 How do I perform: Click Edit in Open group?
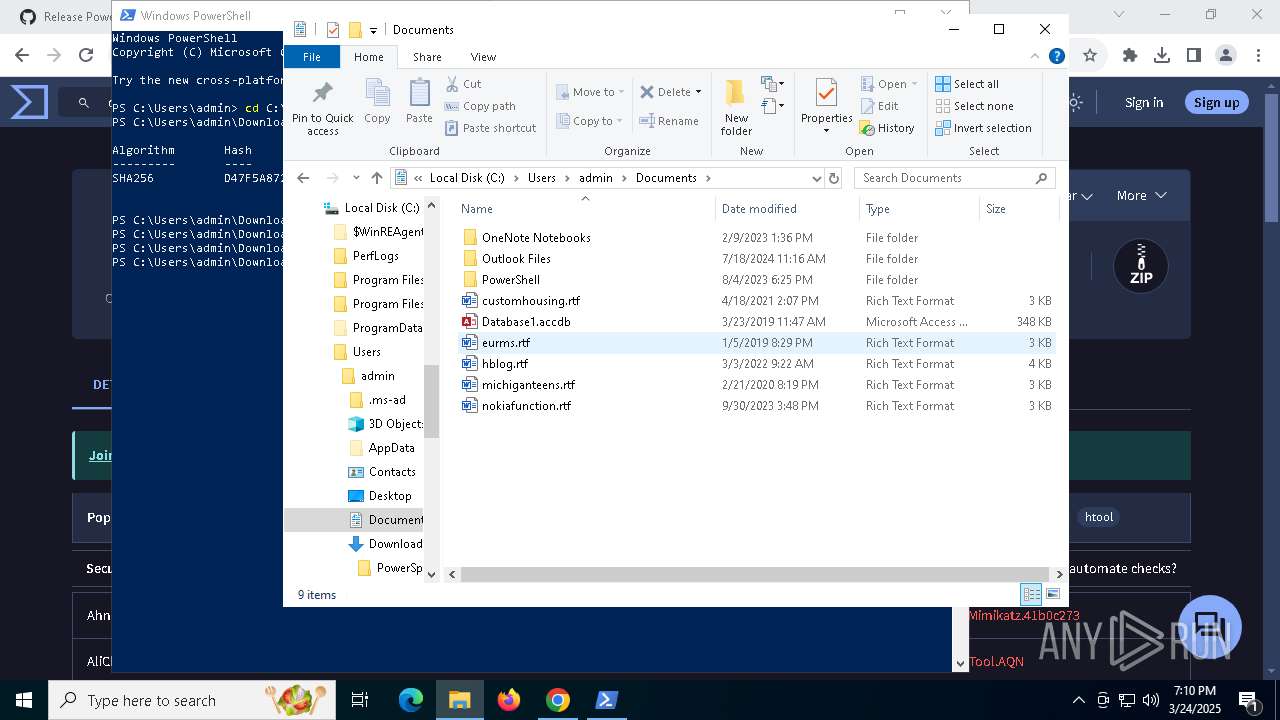coord(879,106)
